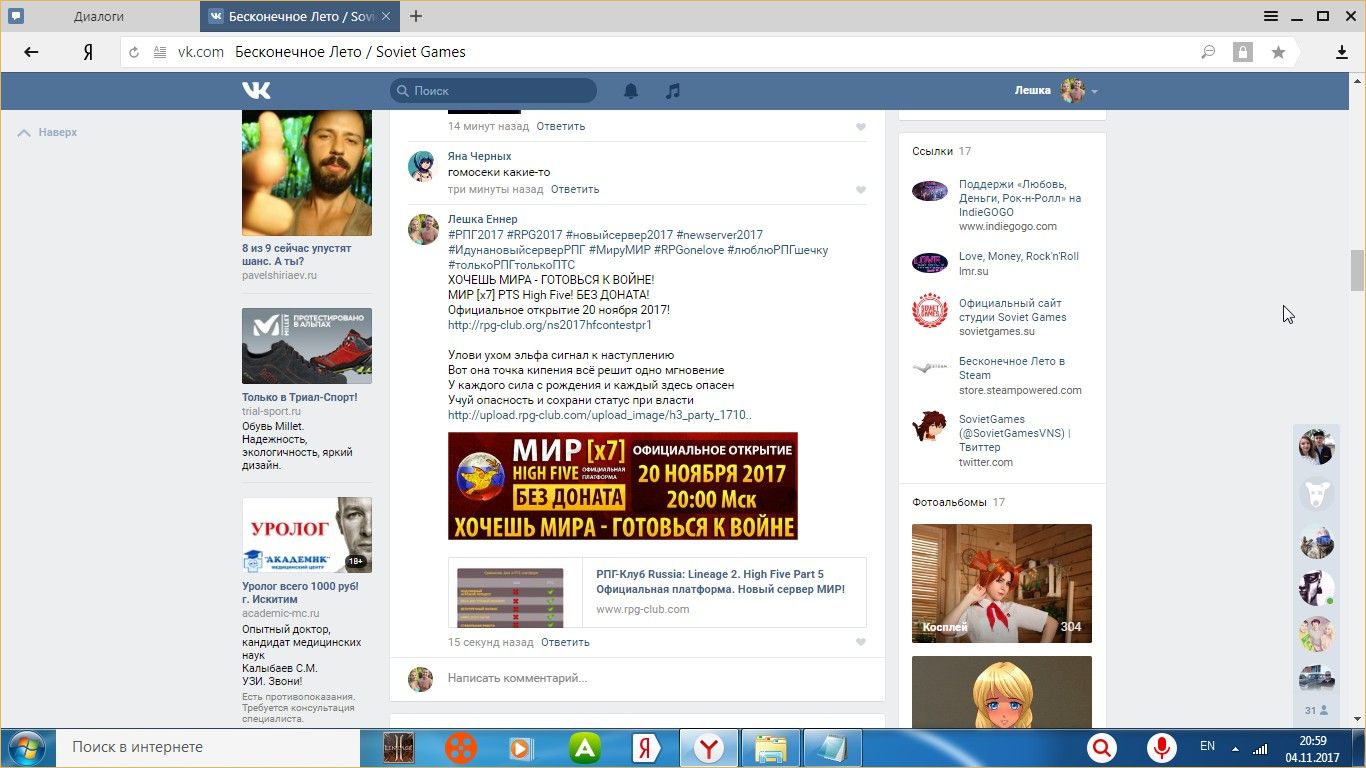Switch to the Диалоги tab
This screenshot has height=768, width=1366.
click(x=100, y=16)
